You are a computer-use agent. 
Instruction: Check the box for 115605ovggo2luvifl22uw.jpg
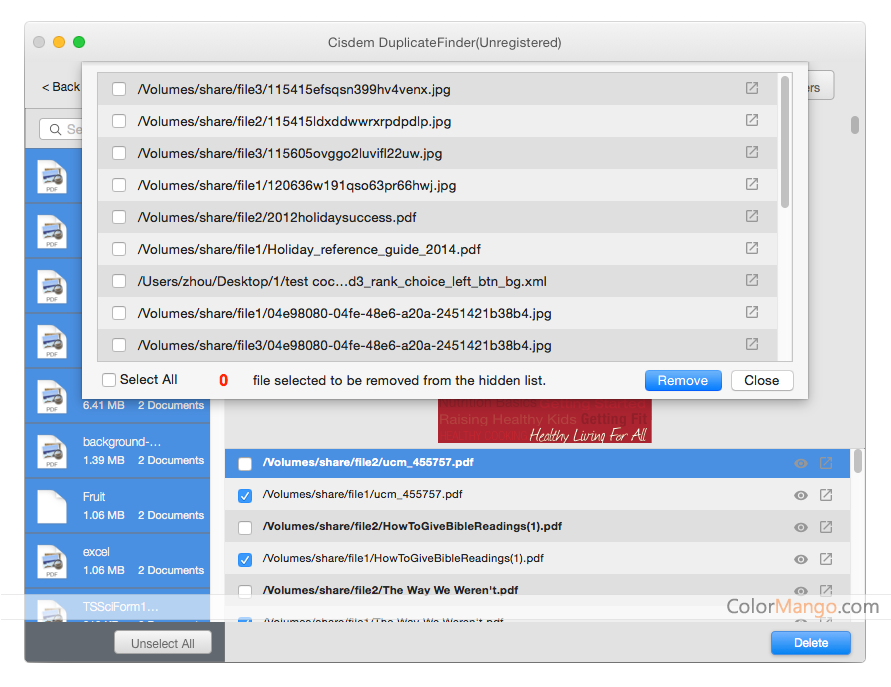click(x=119, y=153)
